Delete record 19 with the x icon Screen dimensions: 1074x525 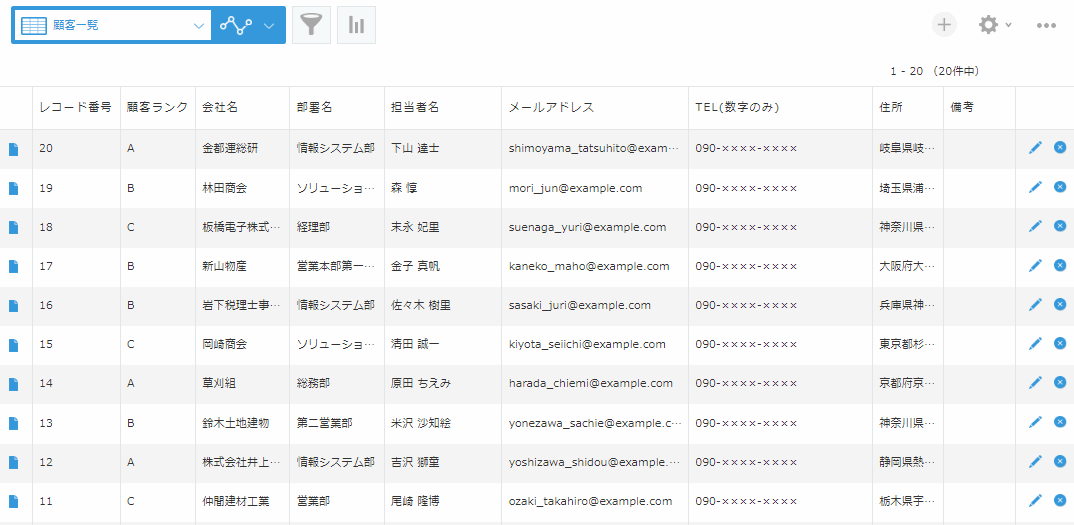tap(1060, 187)
